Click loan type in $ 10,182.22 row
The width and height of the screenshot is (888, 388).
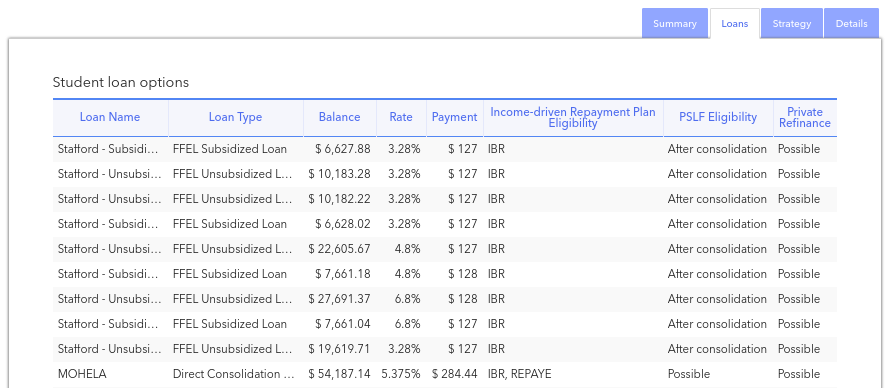click(233, 199)
